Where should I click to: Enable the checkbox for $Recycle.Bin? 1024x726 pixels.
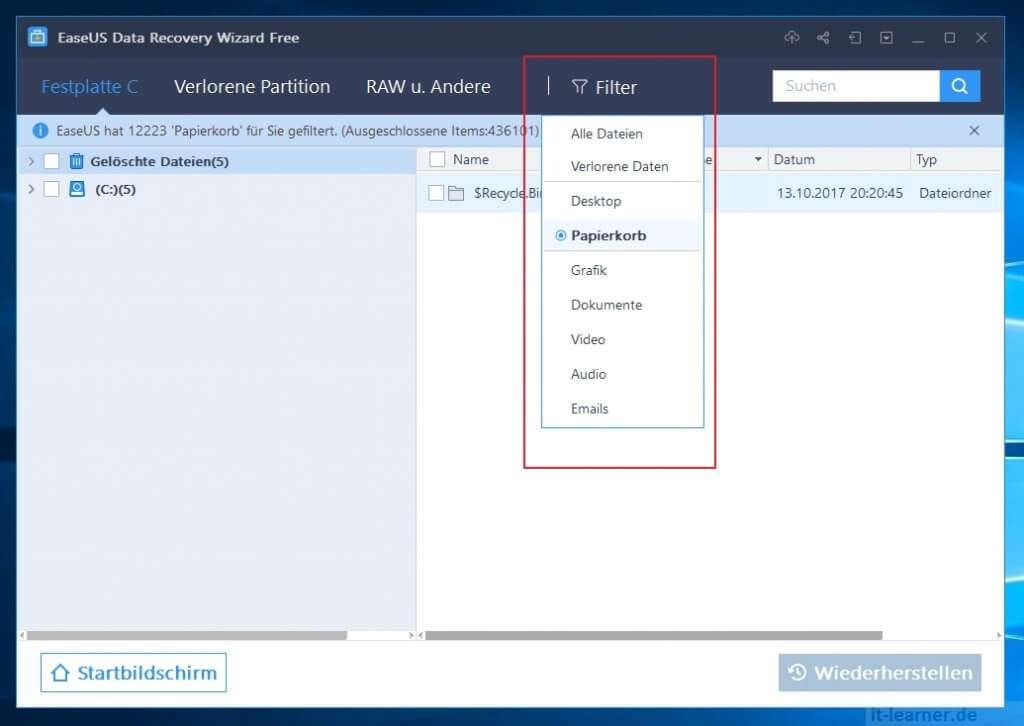point(436,193)
